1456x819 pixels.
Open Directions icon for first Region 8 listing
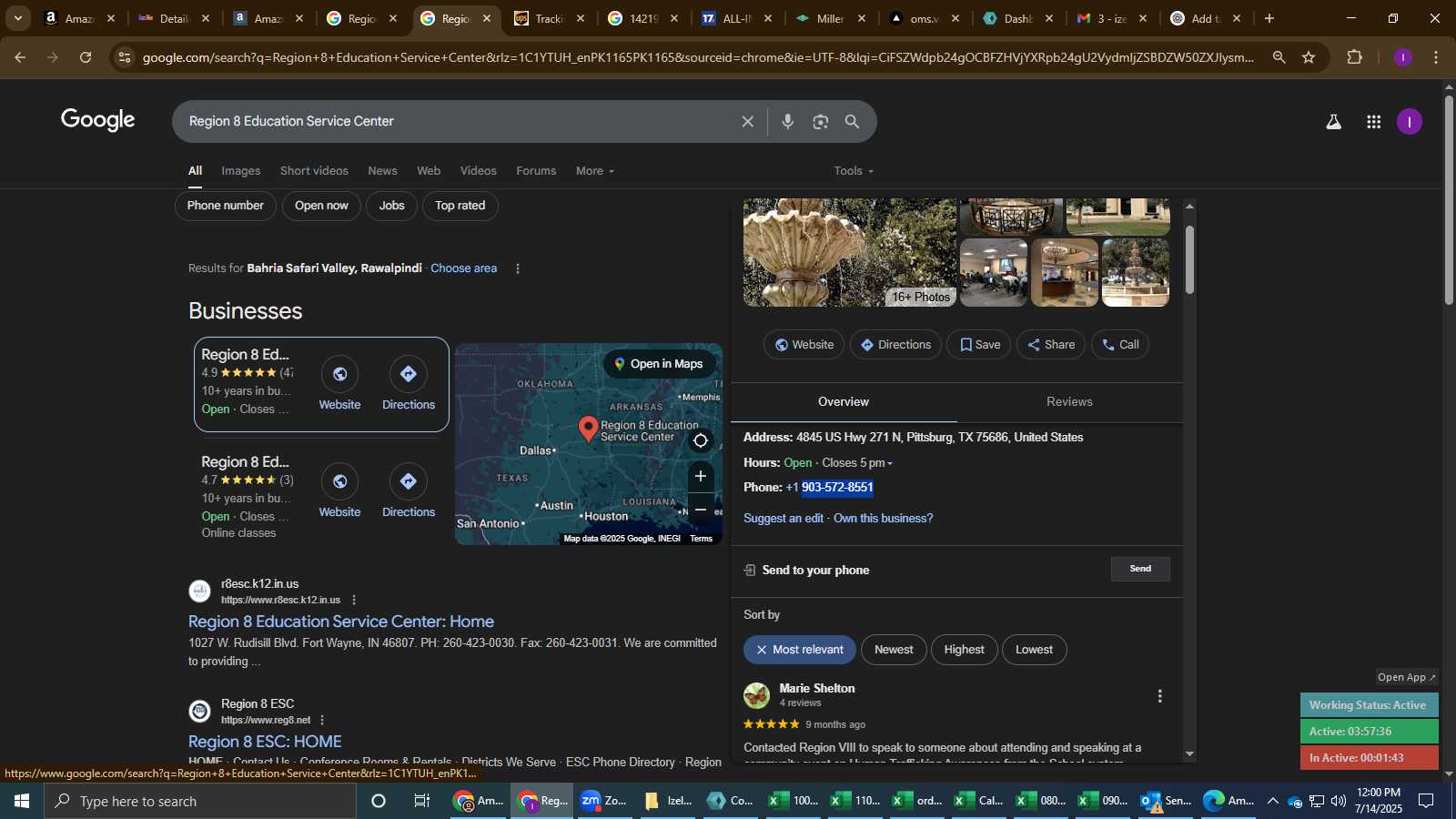click(408, 374)
